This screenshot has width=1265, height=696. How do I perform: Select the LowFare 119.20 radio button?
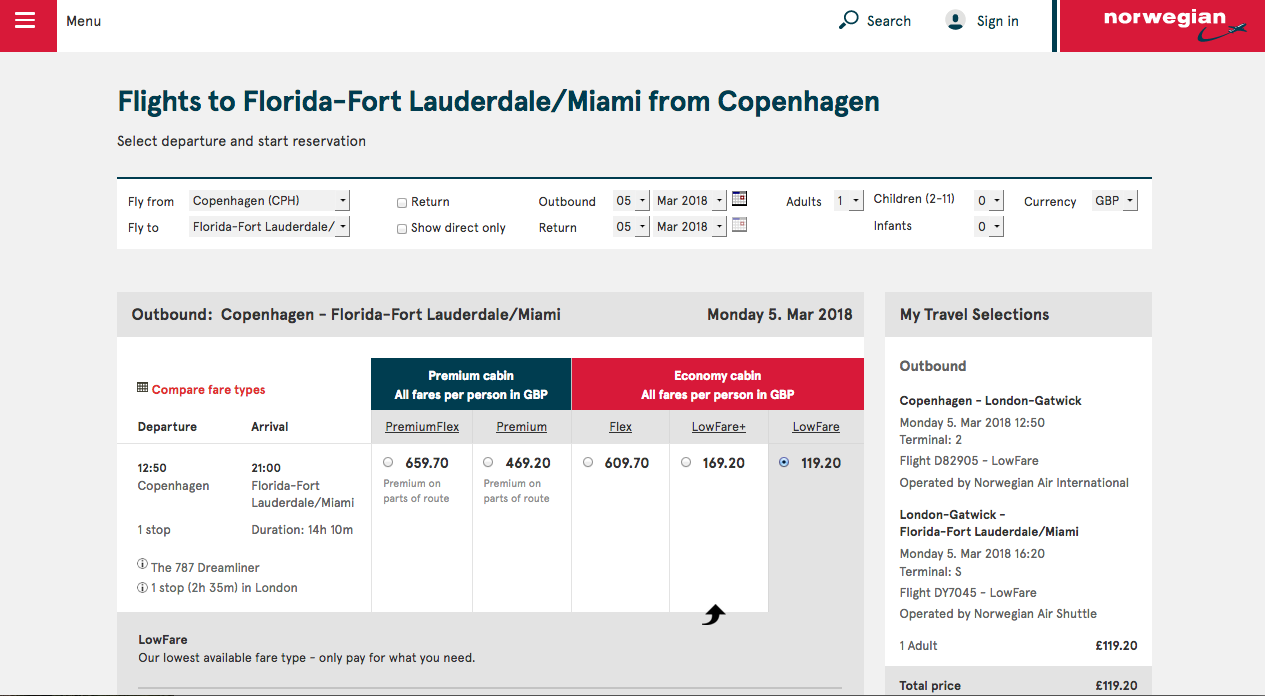(x=784, y=462)
